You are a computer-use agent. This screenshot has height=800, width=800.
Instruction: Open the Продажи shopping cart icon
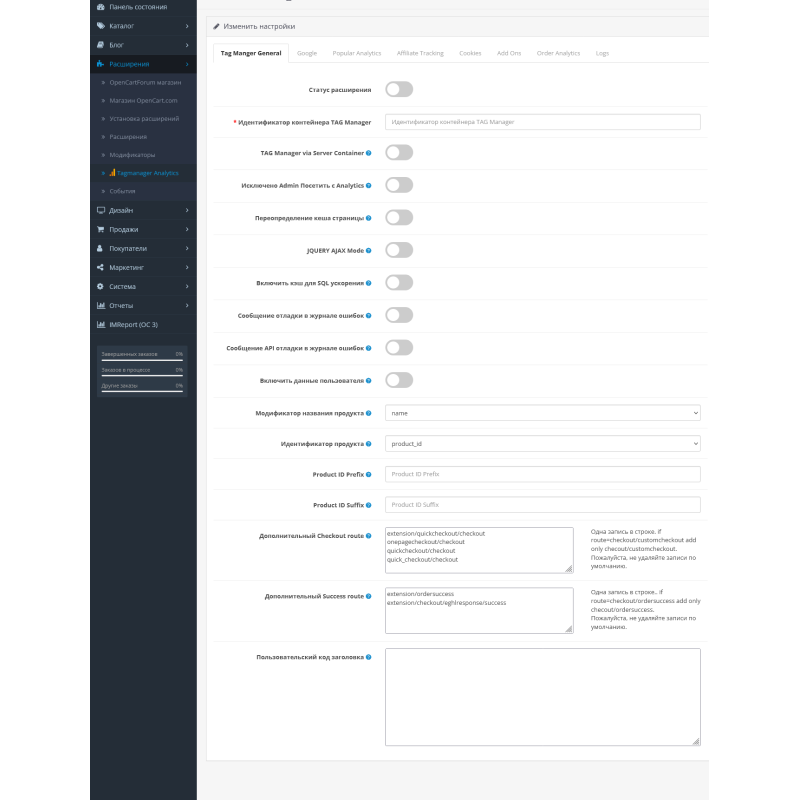click(101, 229)
